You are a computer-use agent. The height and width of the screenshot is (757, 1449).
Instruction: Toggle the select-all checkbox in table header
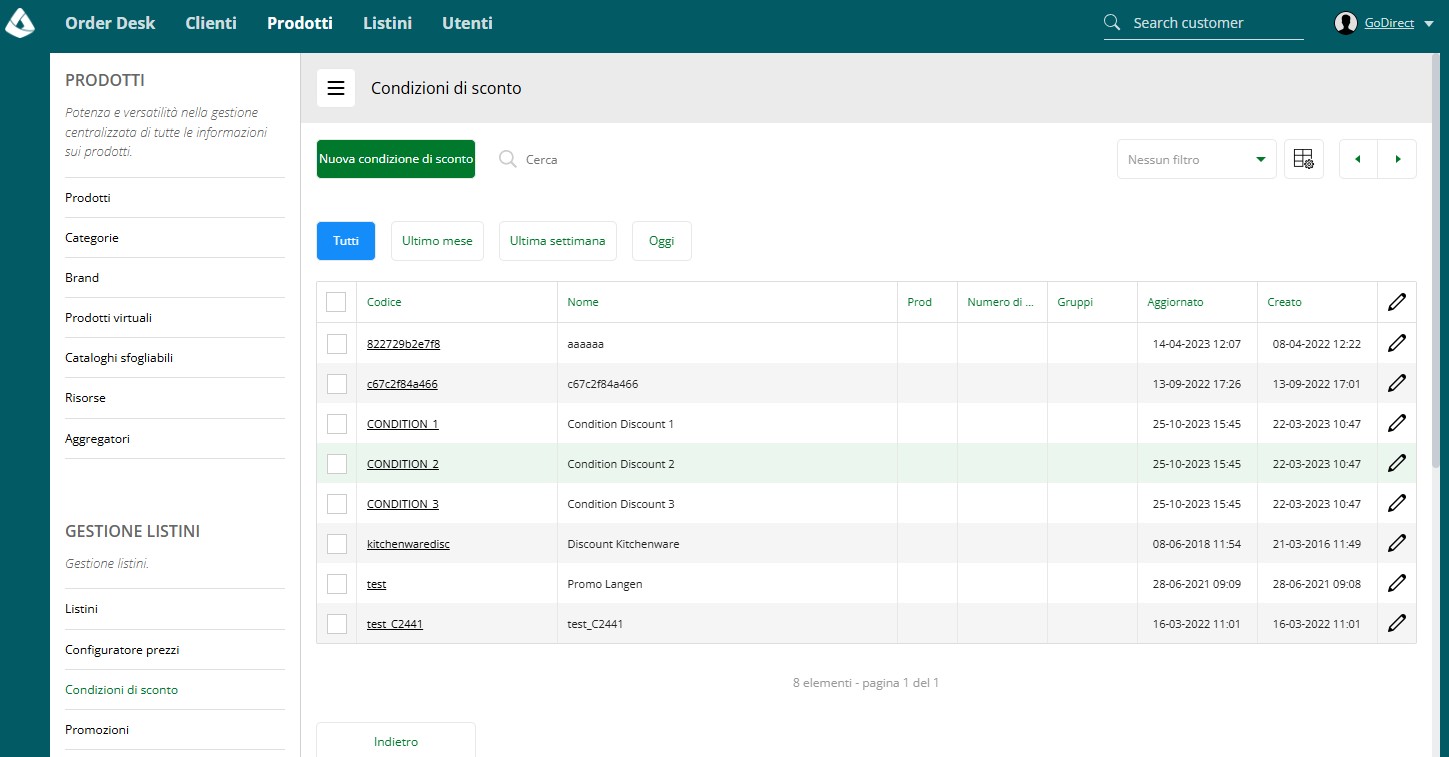[336, 302]
